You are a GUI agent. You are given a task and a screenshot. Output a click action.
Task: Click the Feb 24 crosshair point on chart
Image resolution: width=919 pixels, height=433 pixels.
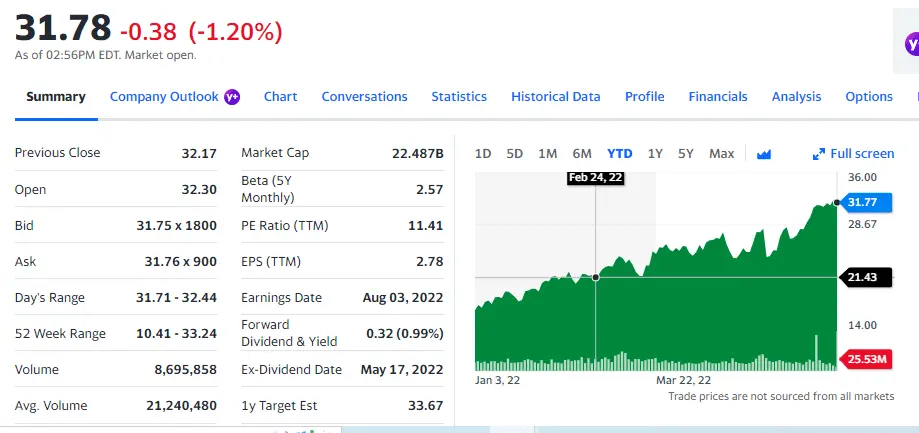click(x=596, y=277)
